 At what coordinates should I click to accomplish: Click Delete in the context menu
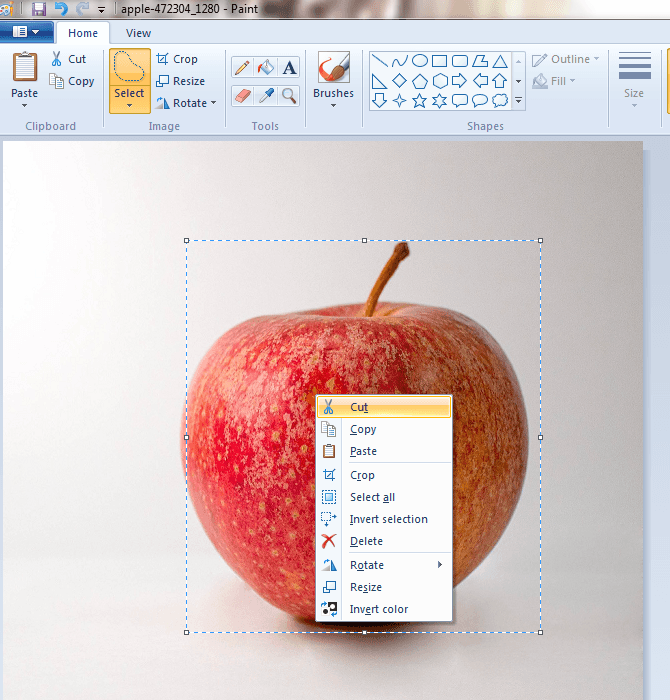pyautogui.click(x=366, y=542)
